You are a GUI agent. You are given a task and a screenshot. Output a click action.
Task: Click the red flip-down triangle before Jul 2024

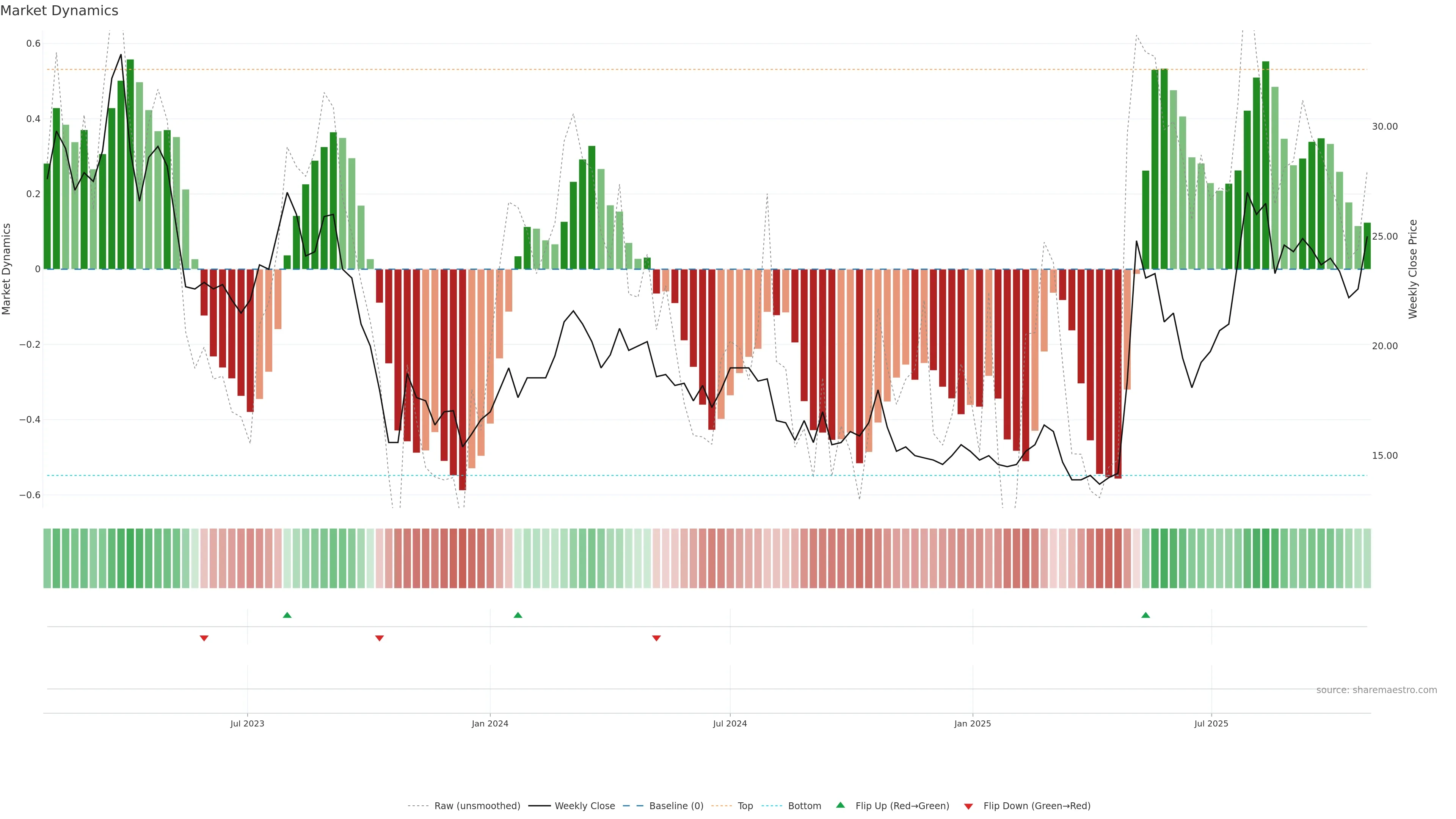(x=656, y=638)
